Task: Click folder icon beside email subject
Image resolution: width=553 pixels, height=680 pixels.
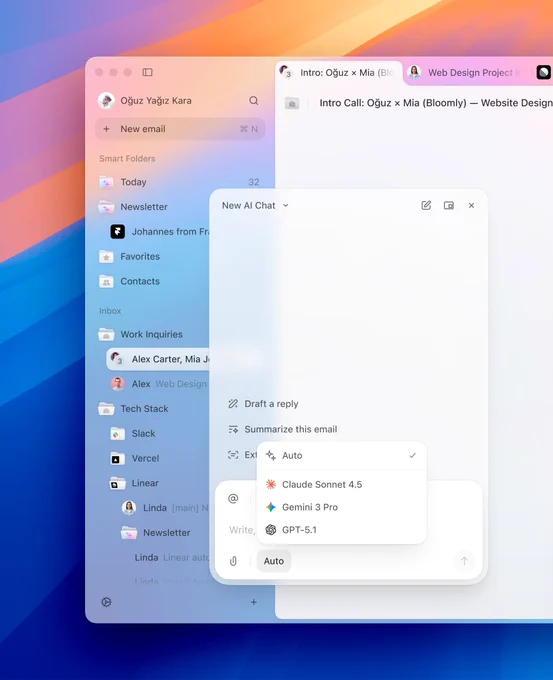Action: [292, 103]
